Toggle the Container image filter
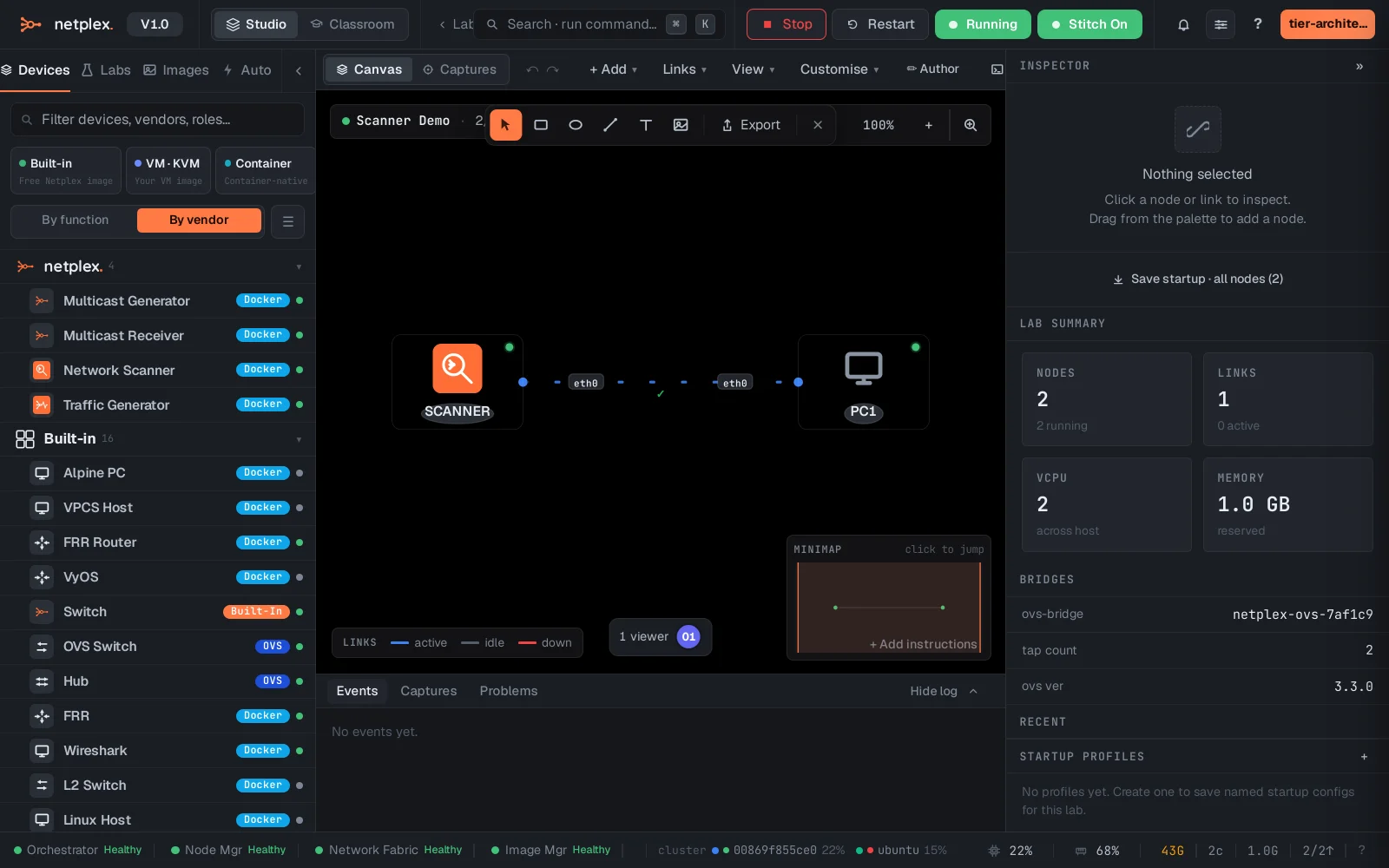 tap(266, 171)
